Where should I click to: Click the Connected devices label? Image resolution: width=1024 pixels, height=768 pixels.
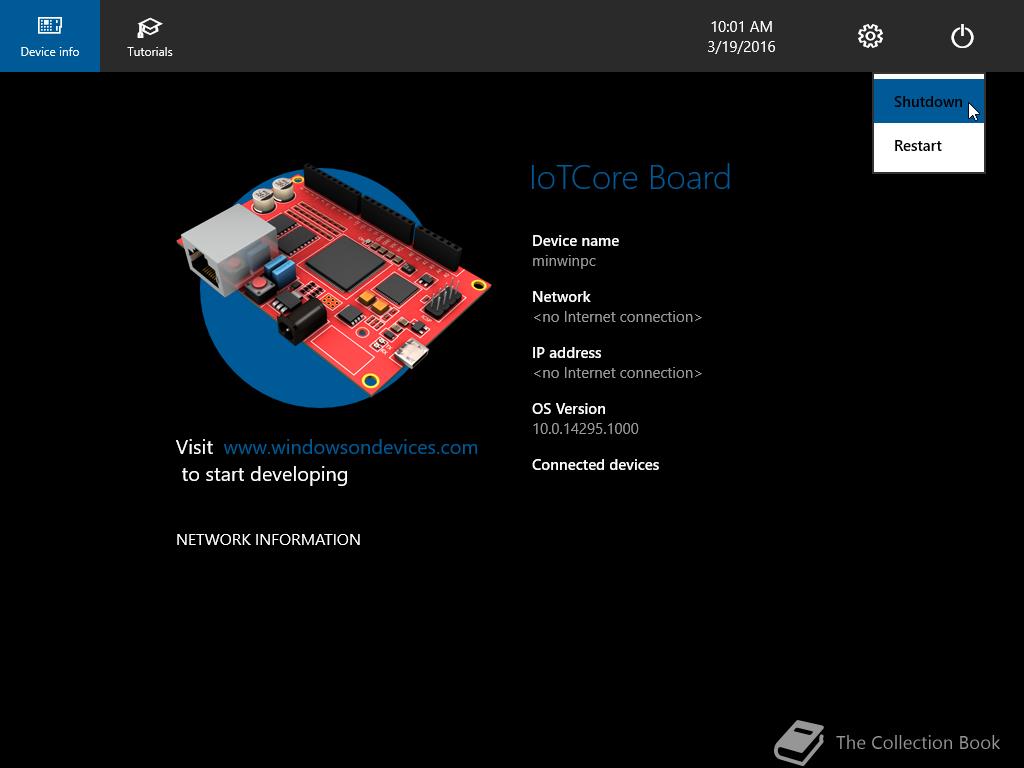pyautogui.click(x=595, y=465)
